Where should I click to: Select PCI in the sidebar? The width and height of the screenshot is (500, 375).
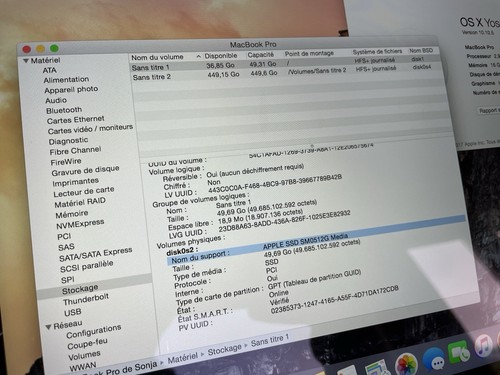pyautogui.click(x=64, y=236)
